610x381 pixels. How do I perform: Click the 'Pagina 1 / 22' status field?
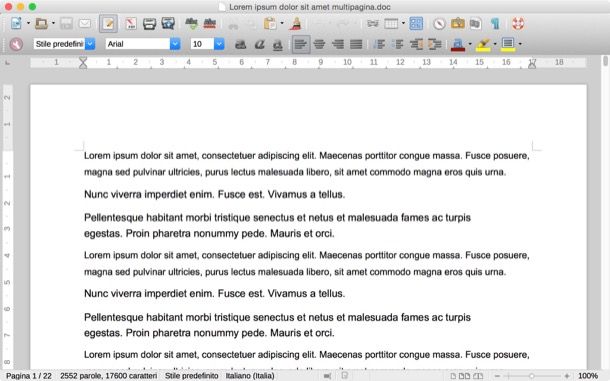(x=29, y=376)
